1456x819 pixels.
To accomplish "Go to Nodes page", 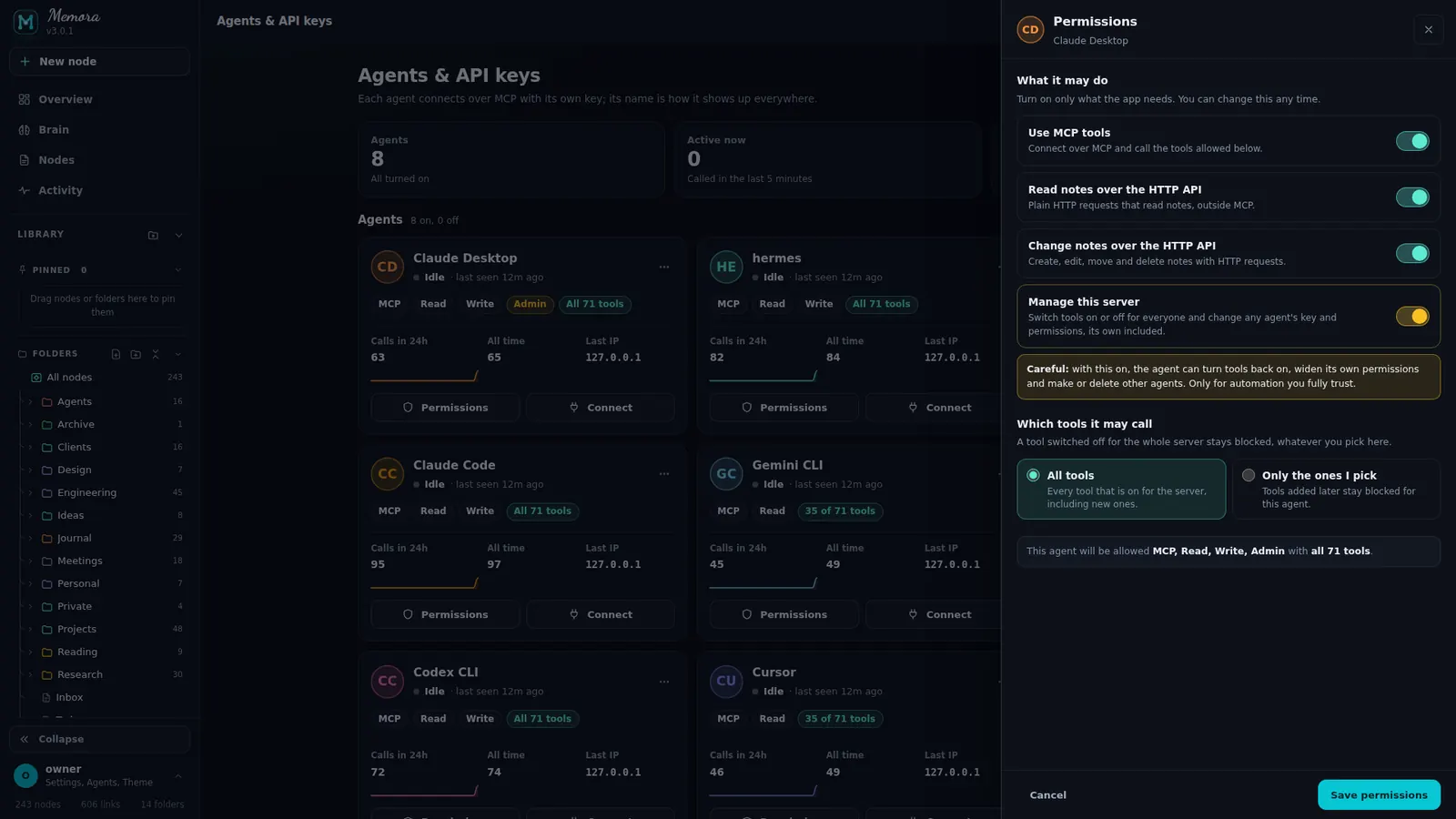I will click(x=99, y=160).
